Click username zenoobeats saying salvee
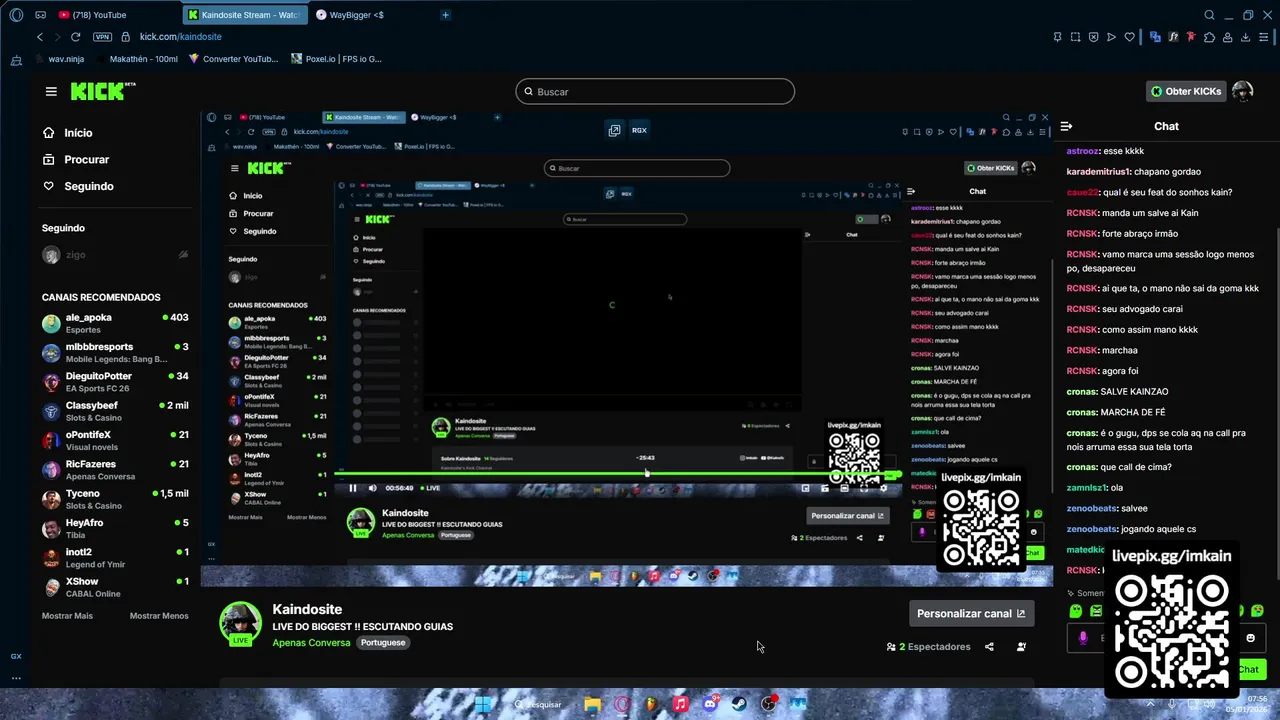 point(1091,508)
